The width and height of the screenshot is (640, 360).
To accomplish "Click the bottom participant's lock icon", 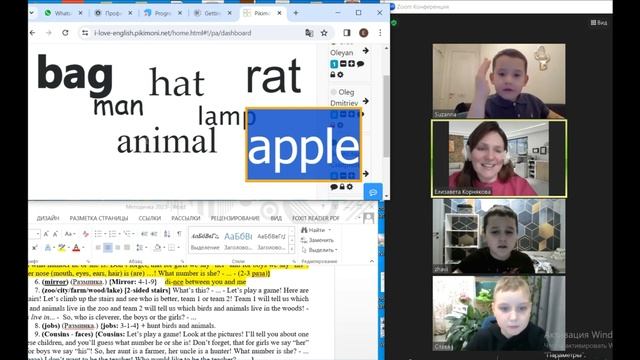I will (342, 187).
